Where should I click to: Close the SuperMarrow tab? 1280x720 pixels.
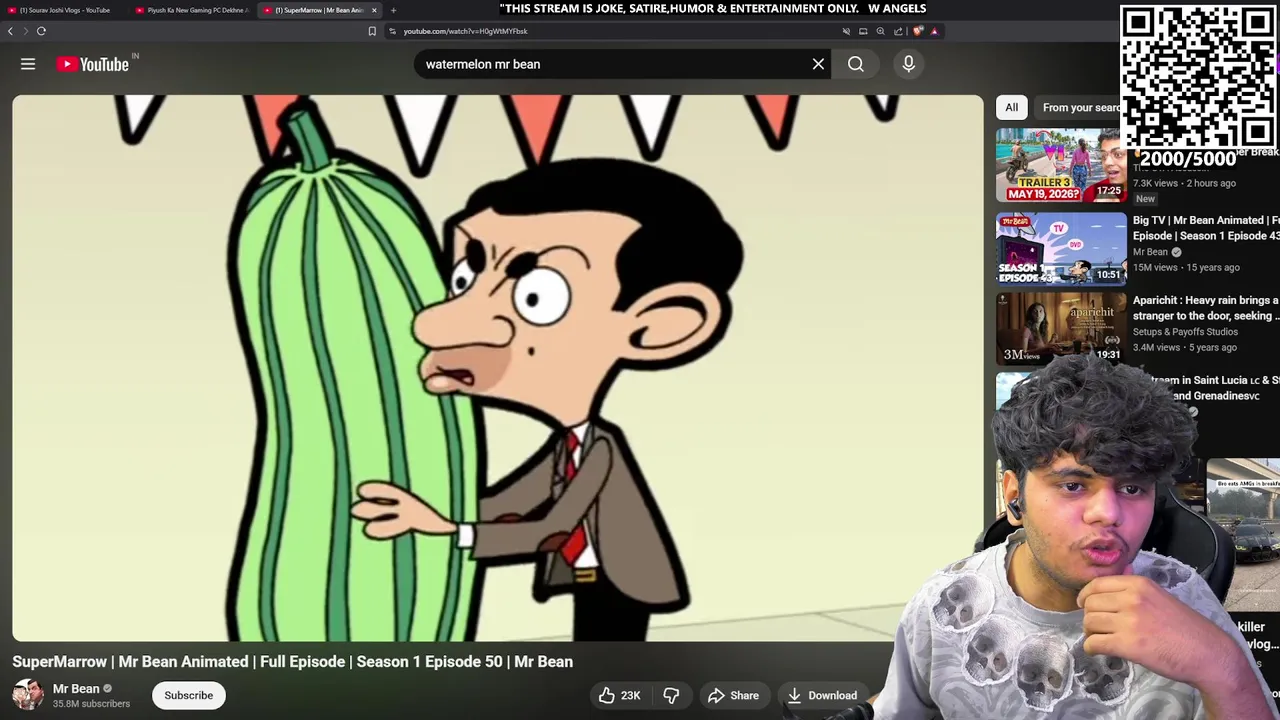click(x=374, y=10)
